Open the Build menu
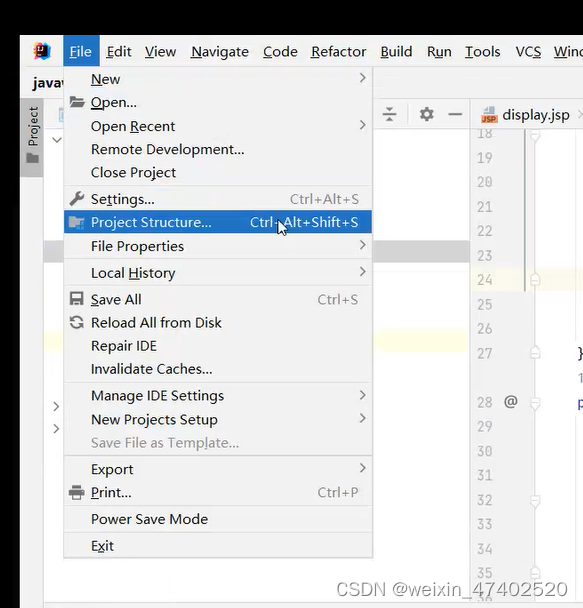583x608 pixels. click(396, 51)
